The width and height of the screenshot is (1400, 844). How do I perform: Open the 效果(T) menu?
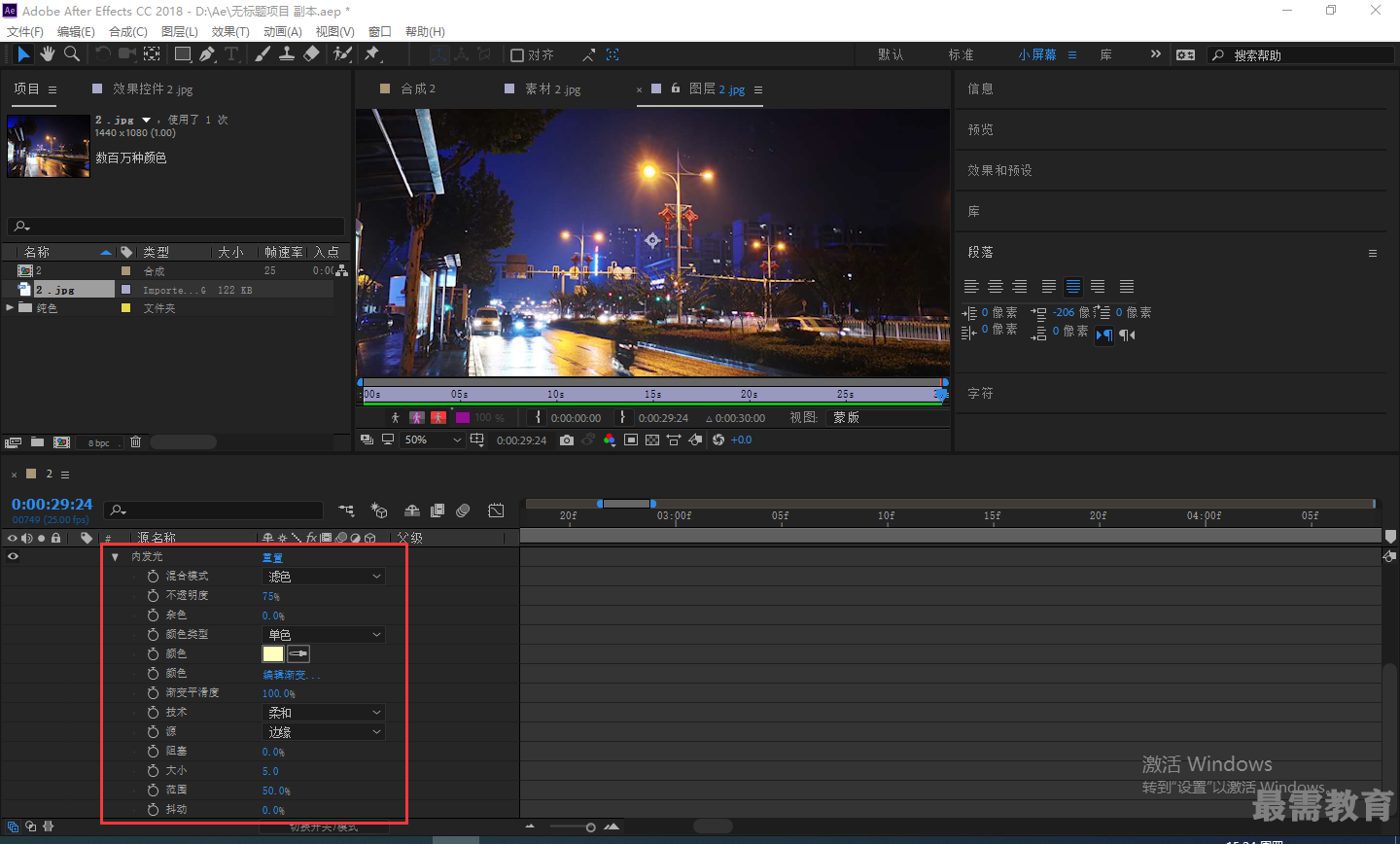coord(230,31)
